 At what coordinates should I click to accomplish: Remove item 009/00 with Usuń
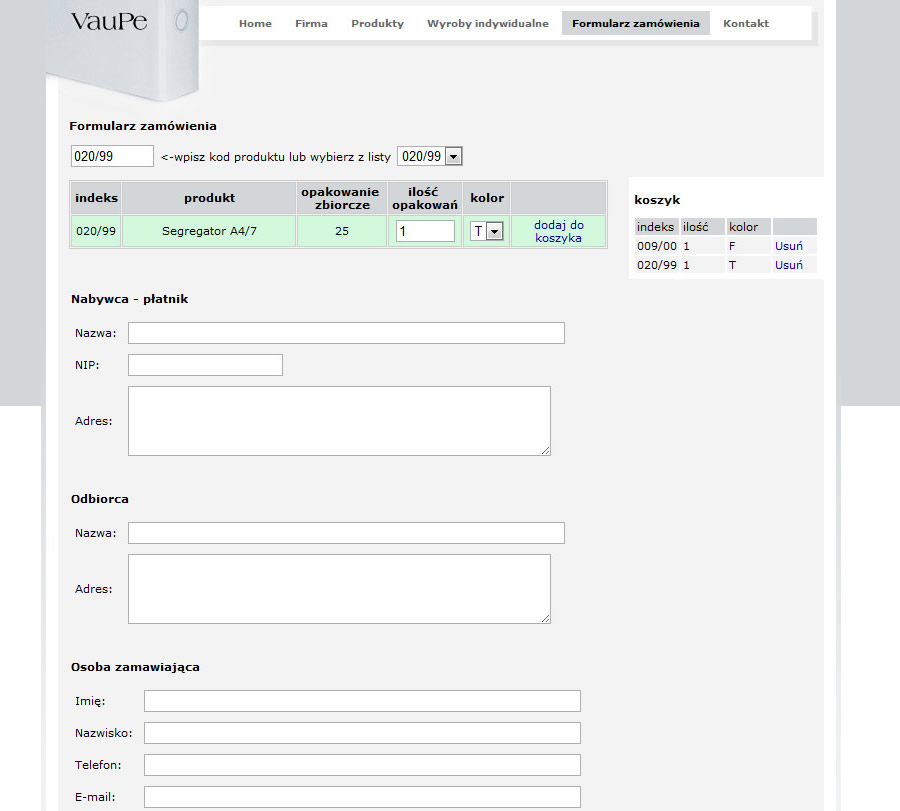tap(789, 246)
